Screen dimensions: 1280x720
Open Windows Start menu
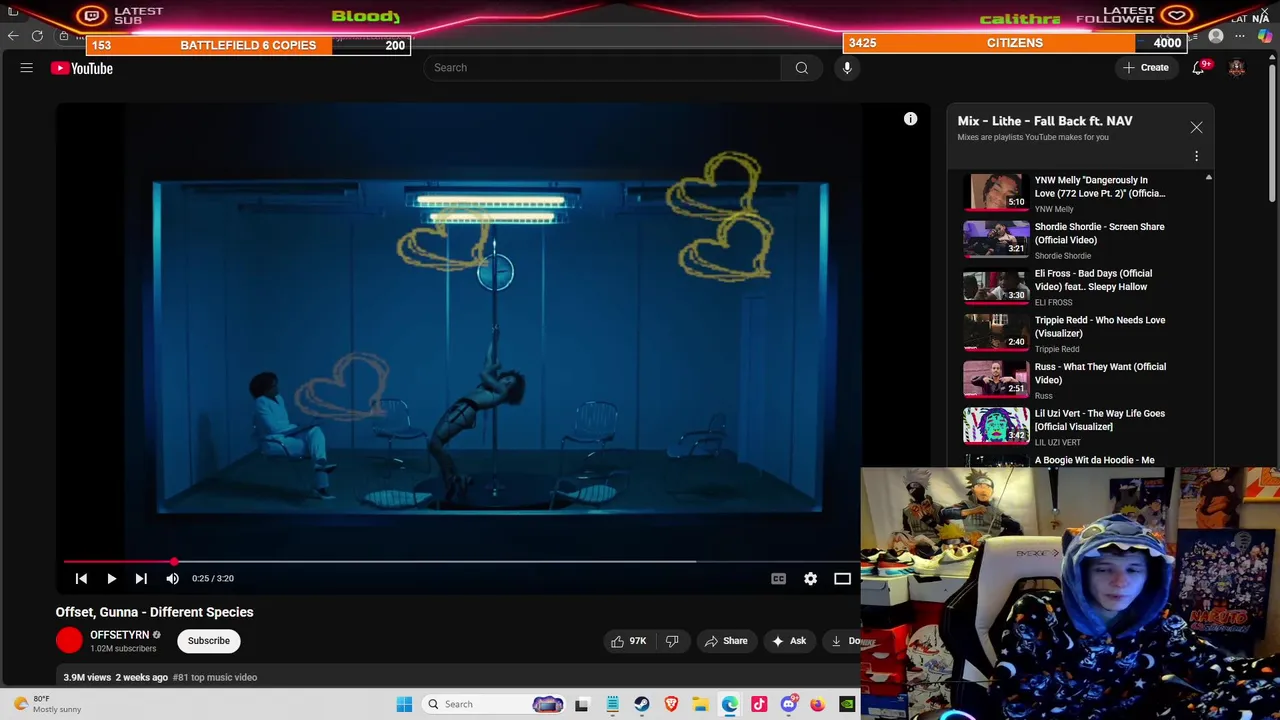pyautogui.click(x=404, y=704)
